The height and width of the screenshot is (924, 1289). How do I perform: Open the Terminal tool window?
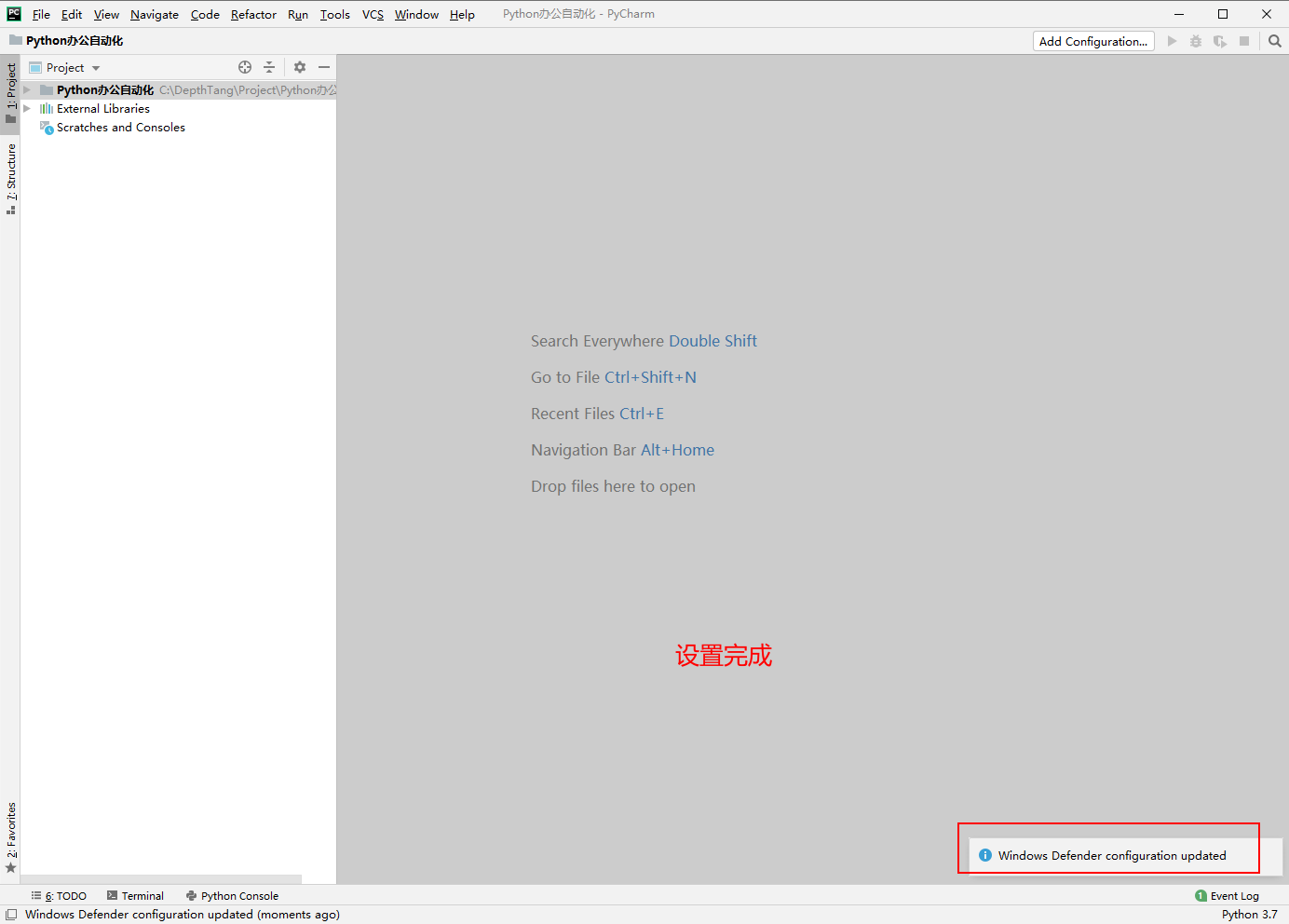point(135,896)
